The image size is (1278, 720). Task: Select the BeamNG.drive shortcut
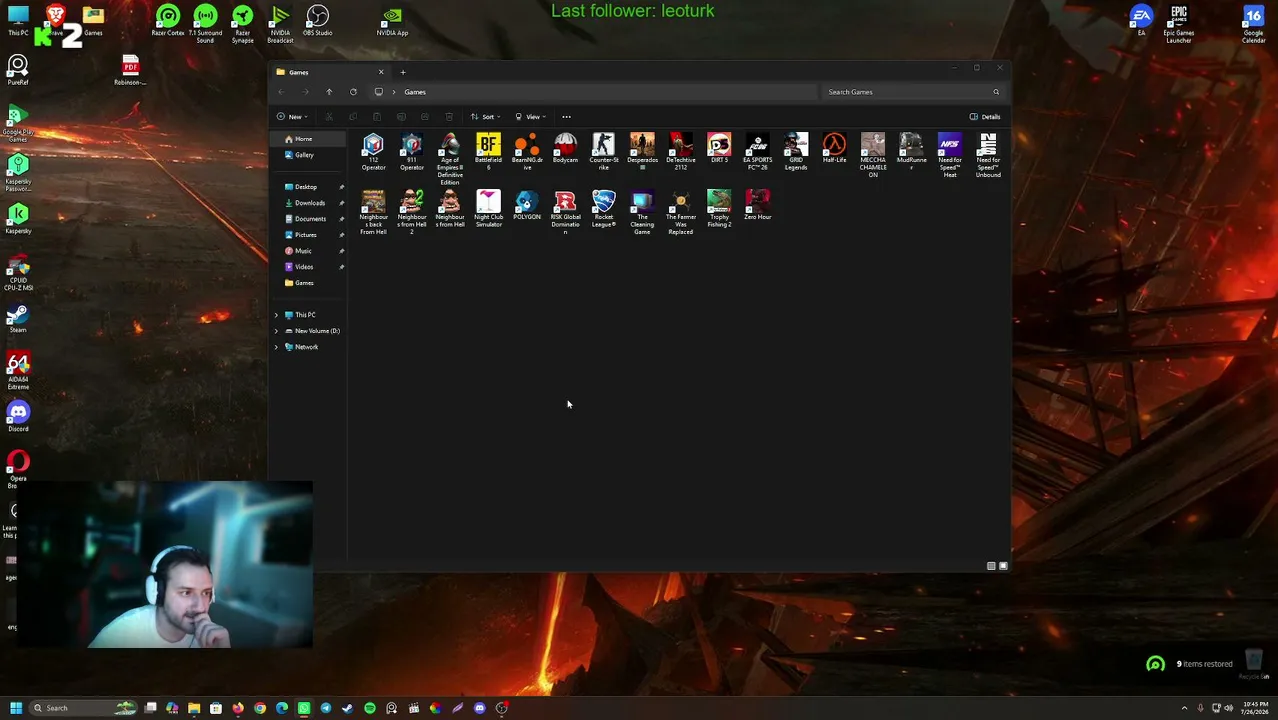point(527,152)
